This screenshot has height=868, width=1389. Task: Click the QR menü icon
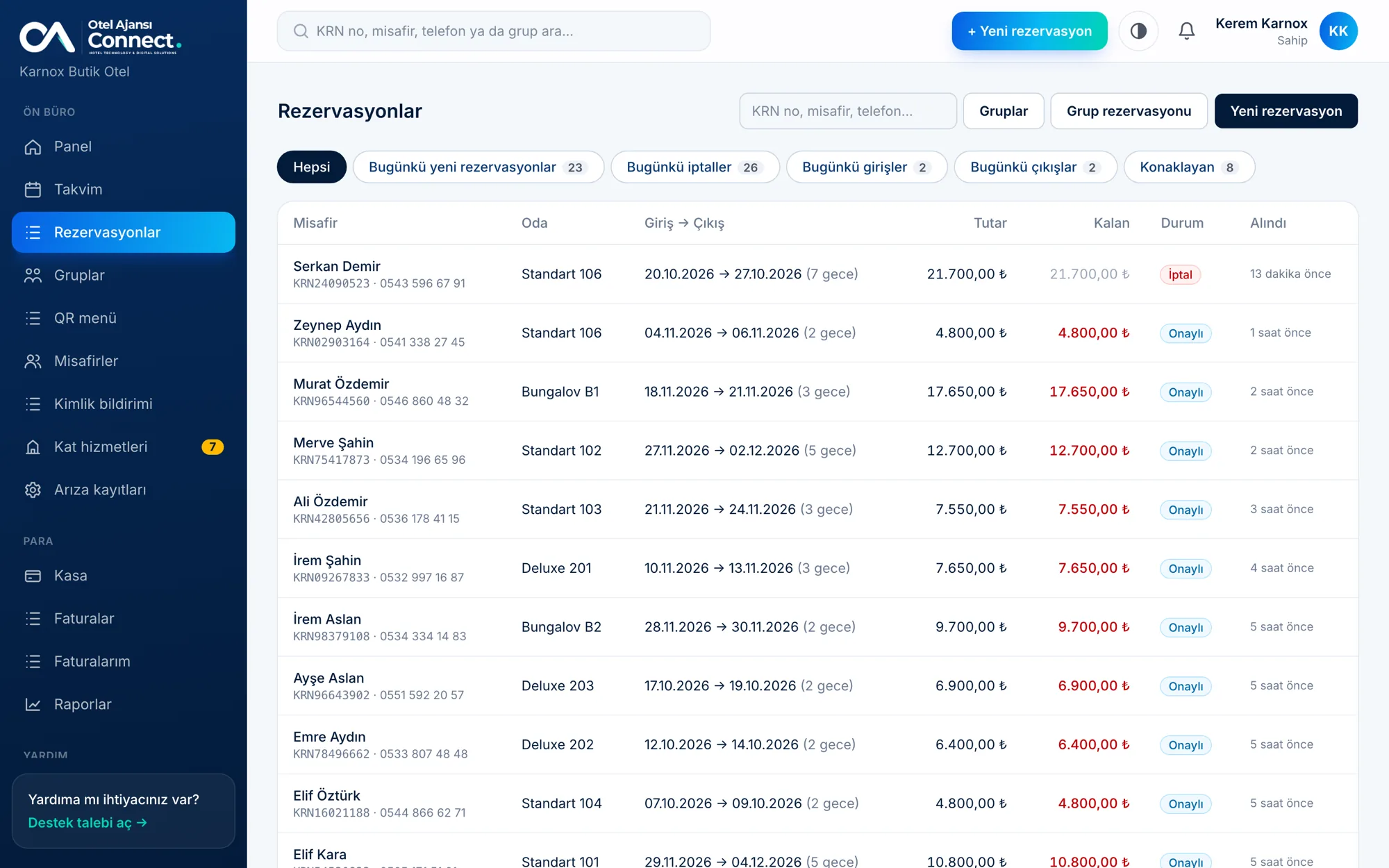33,318
